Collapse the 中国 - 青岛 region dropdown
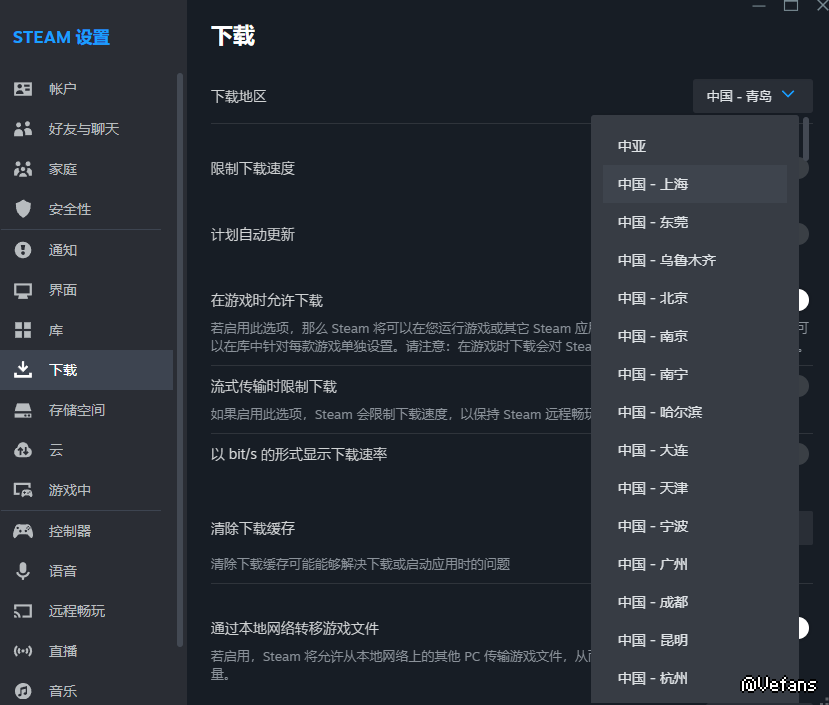Viewport: 829px width, 705px height. pyautogui.click(x=752, y=96)
